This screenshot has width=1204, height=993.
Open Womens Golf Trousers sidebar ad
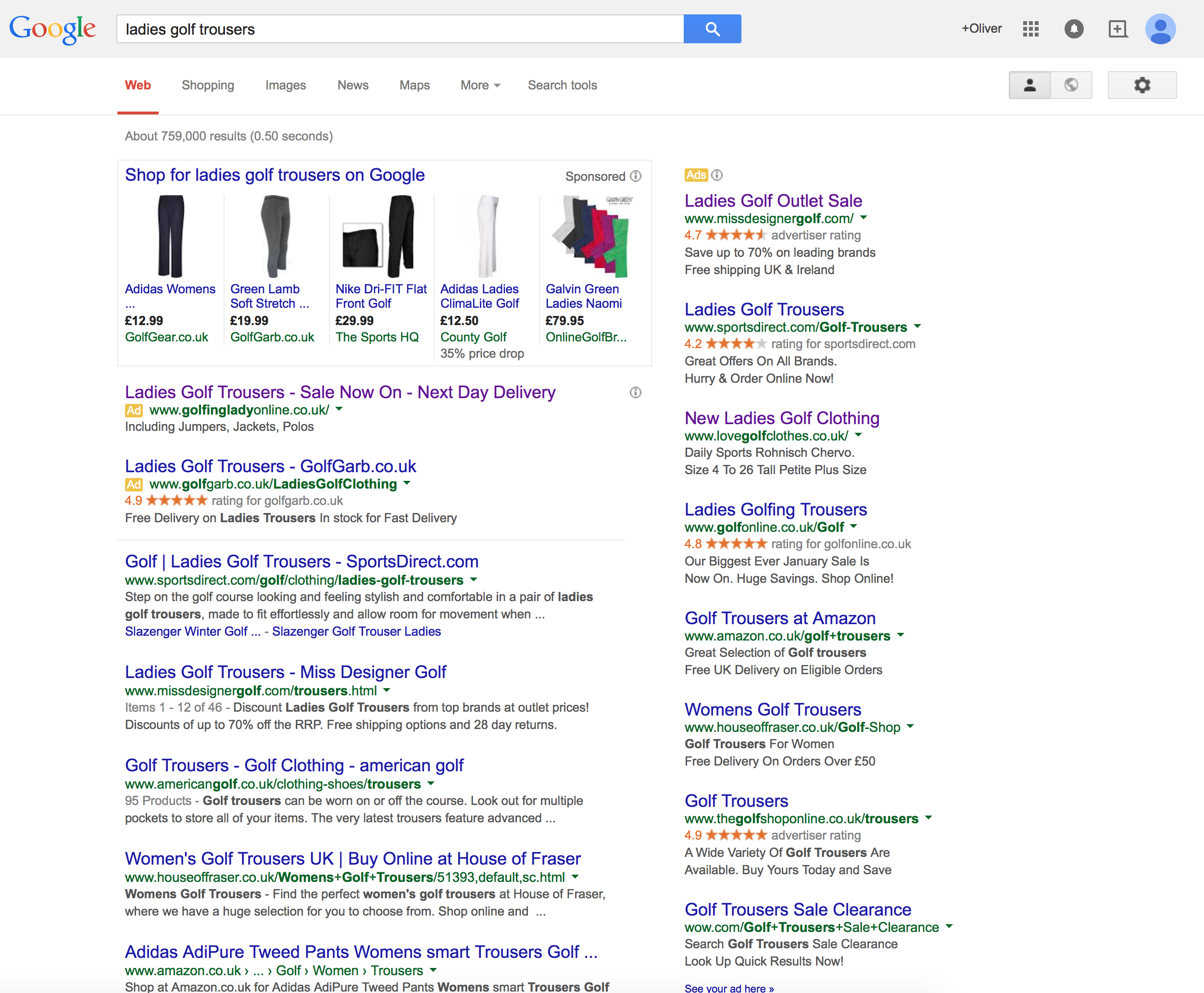click(x=773, y=710)
